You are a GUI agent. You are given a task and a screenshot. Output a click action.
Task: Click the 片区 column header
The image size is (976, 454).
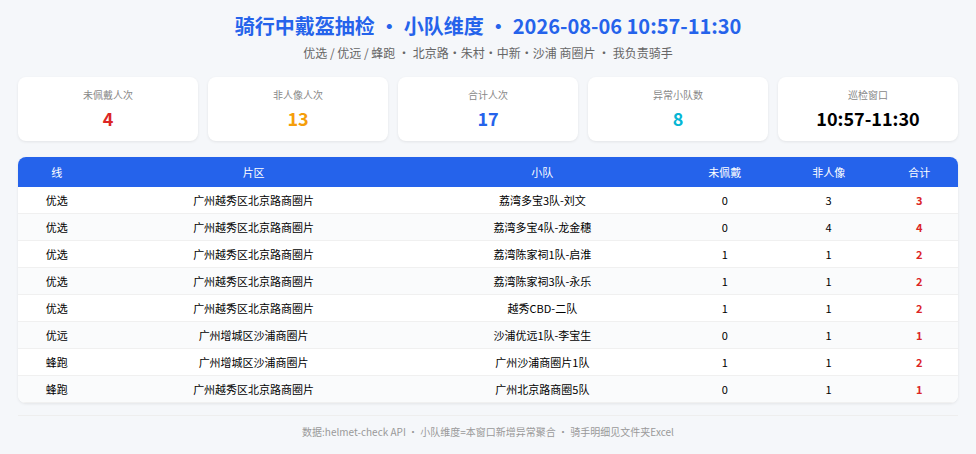[x=253, y=173]
